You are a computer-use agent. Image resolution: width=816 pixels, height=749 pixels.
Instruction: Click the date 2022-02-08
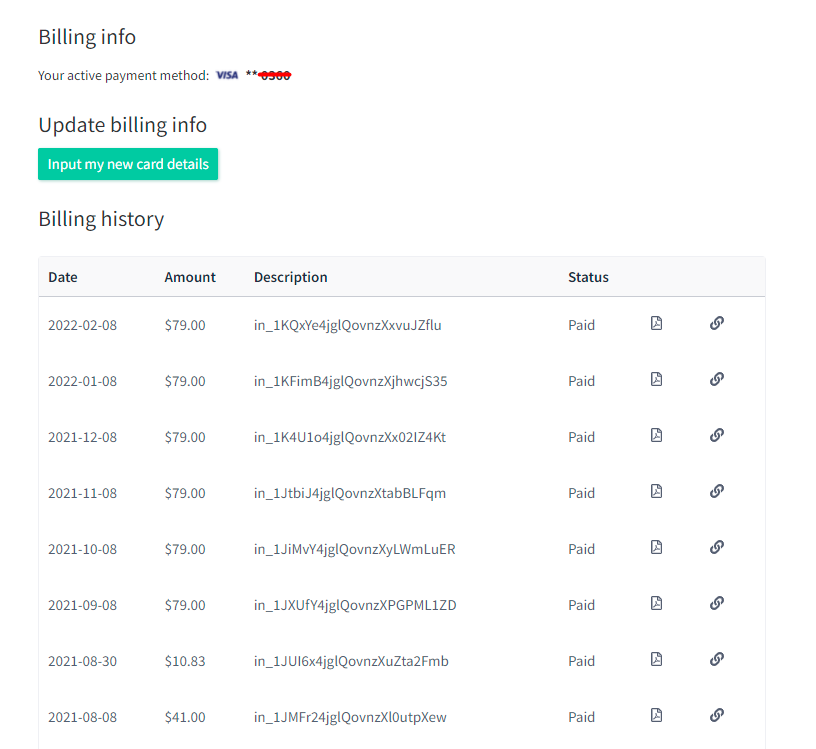pyautogui.click(x=83, y=325)
